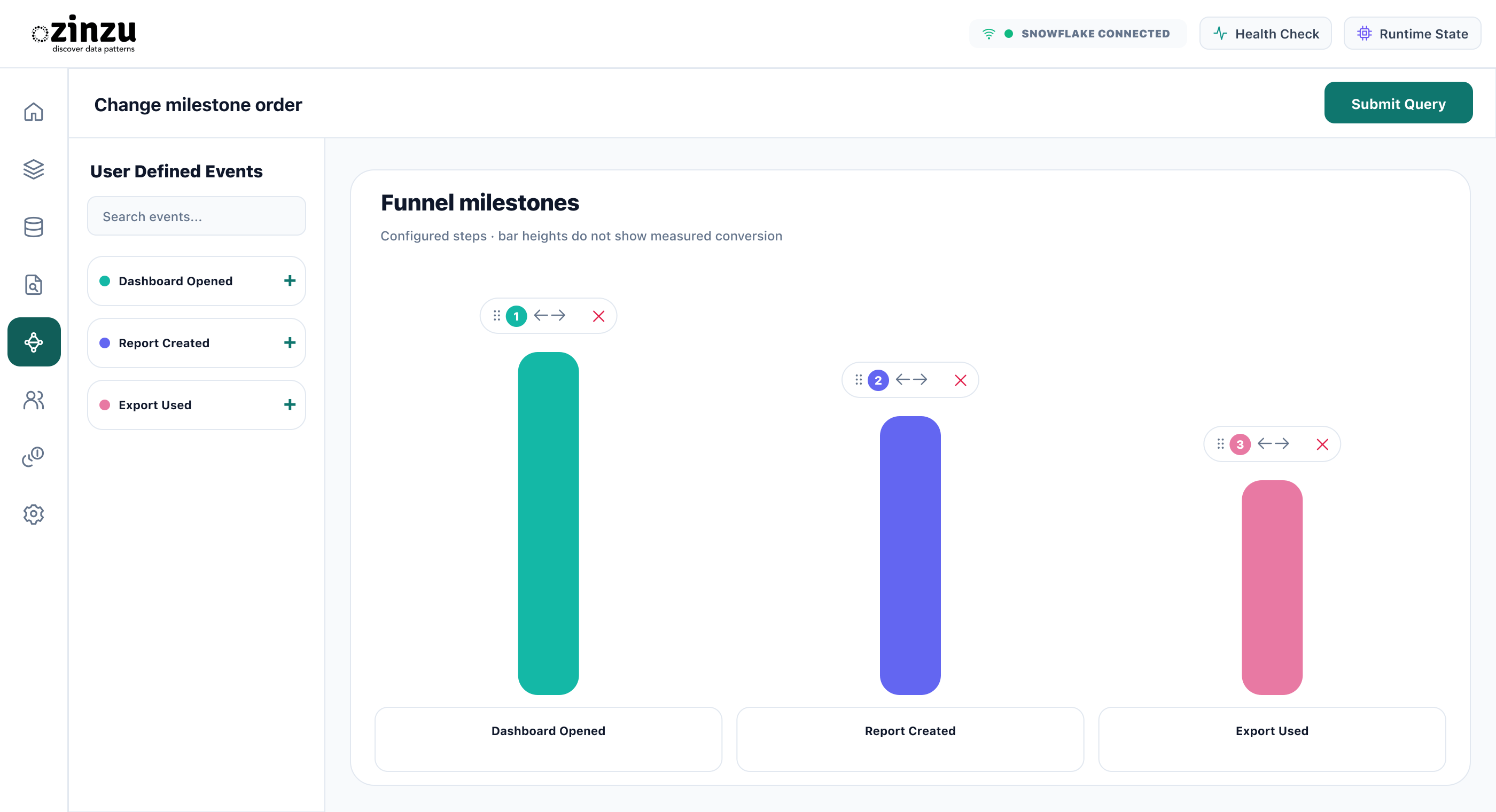Click the number 2 milestone badge

pyautogui.click(x=878, y=380)
